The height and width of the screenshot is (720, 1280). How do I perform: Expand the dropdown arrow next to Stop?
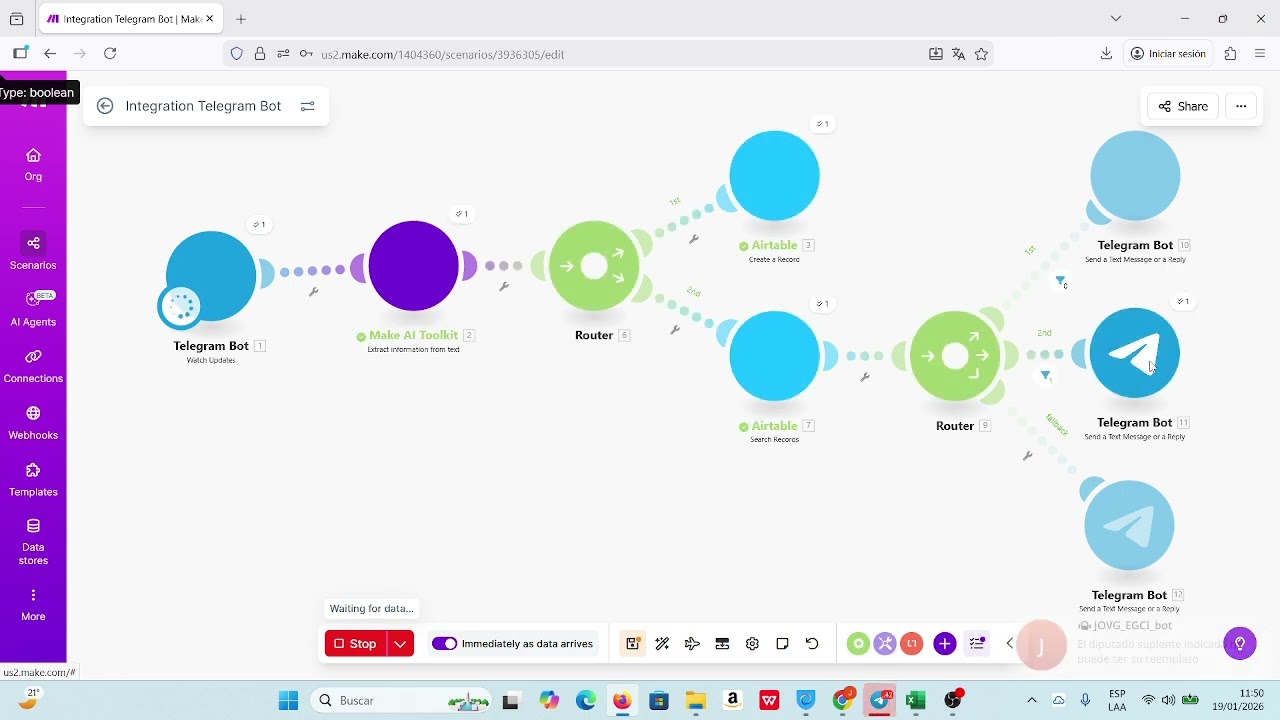pos(400,644)
